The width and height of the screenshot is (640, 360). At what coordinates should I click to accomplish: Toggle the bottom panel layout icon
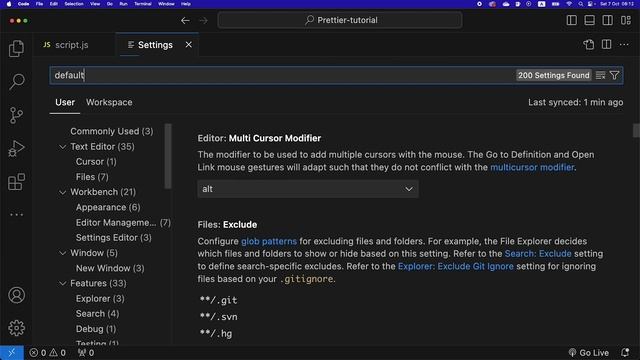[589, 20]
